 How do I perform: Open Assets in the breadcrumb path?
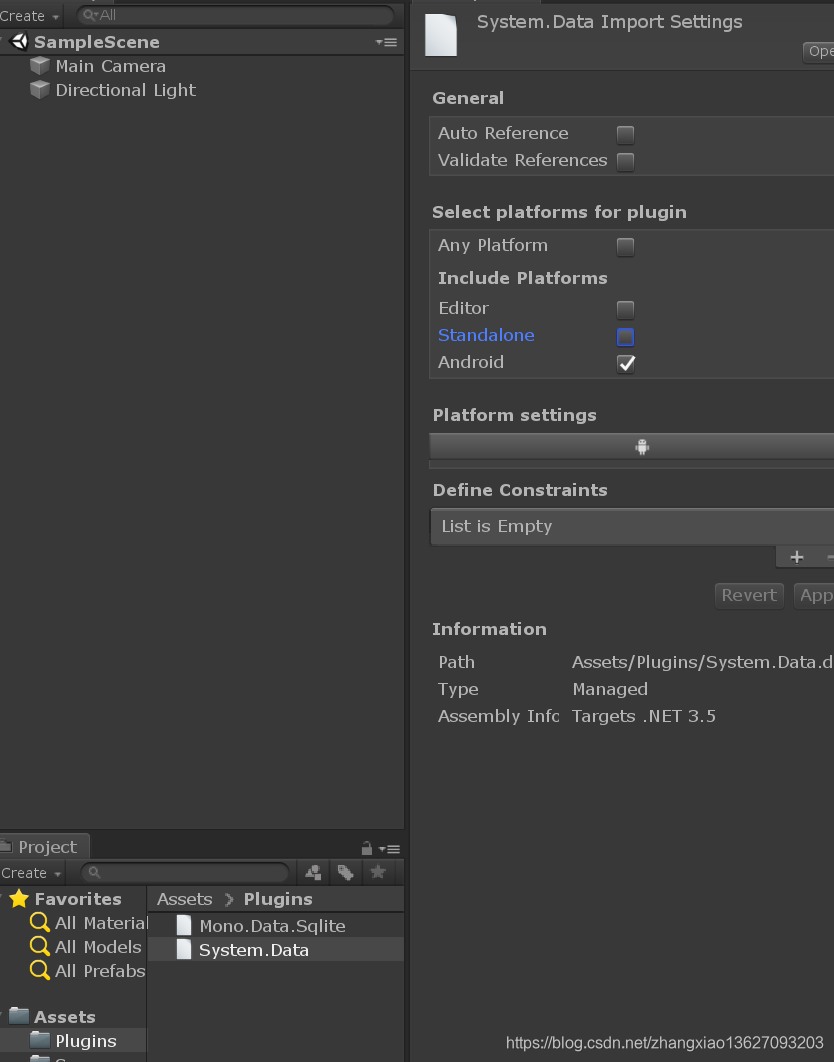(184, 898)
